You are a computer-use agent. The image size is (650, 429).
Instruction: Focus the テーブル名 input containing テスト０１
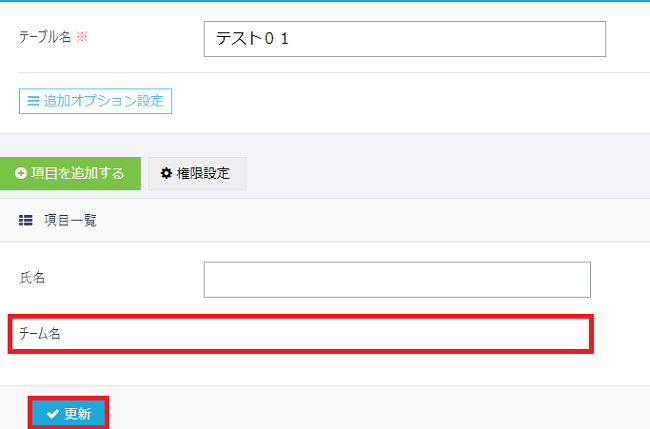pyautogui.click(x=404, y=39)
